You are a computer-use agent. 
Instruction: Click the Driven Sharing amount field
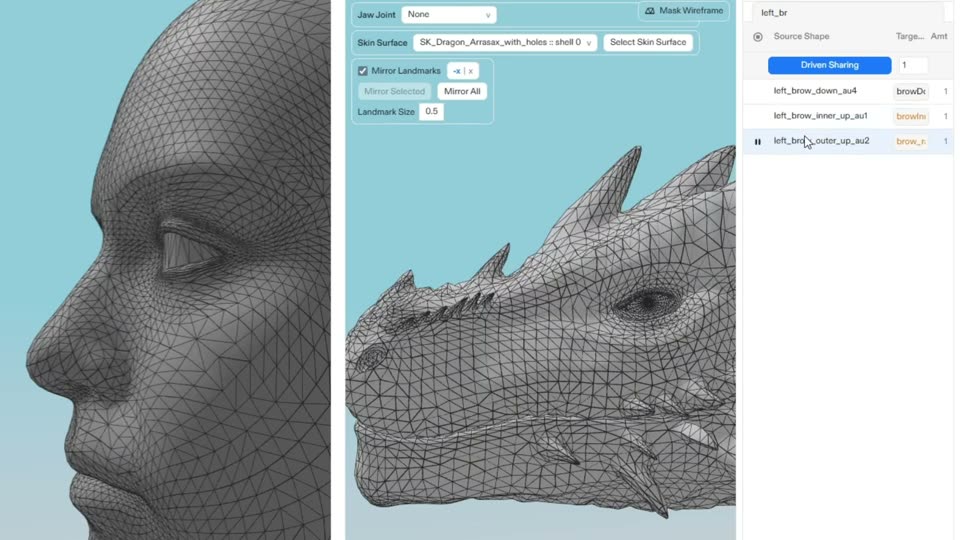pos(913,65)
